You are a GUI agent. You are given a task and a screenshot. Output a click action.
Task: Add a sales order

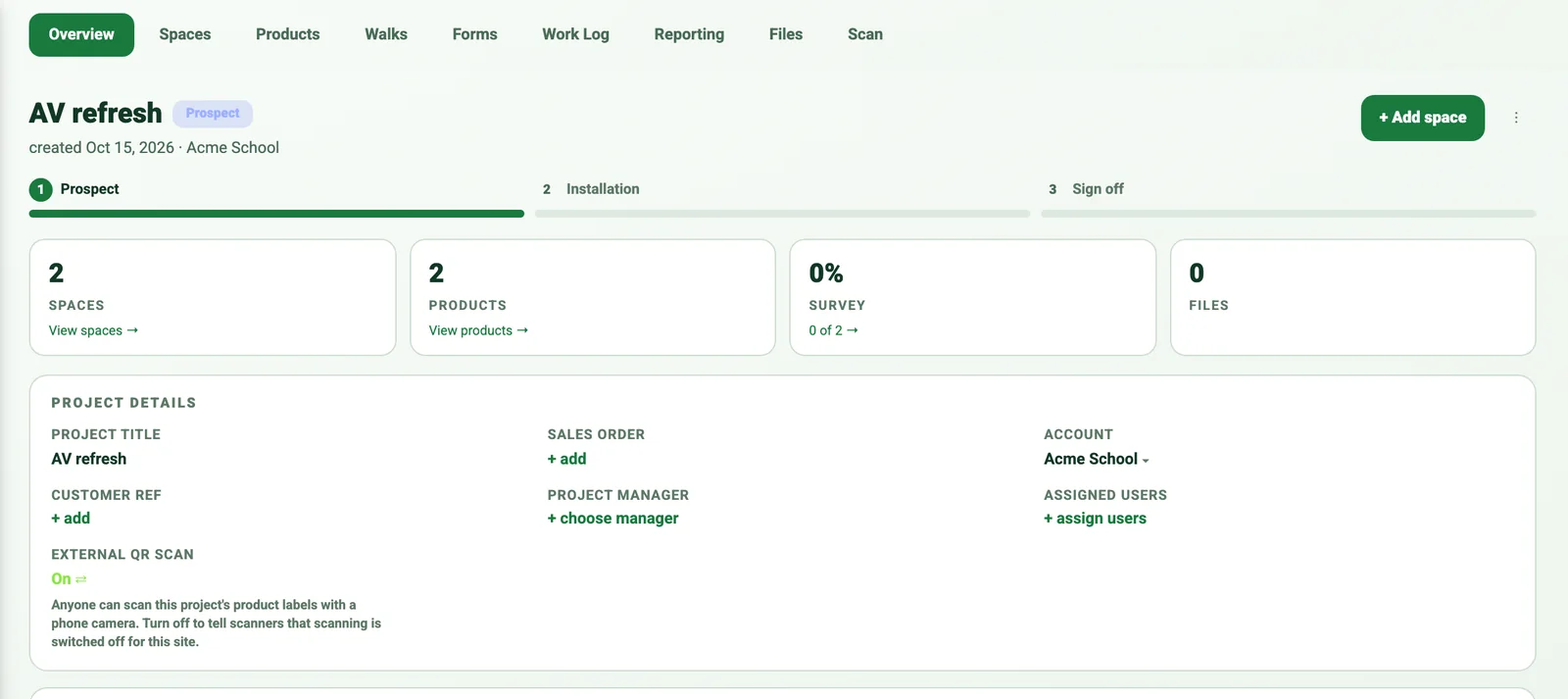tap(566, 459)
